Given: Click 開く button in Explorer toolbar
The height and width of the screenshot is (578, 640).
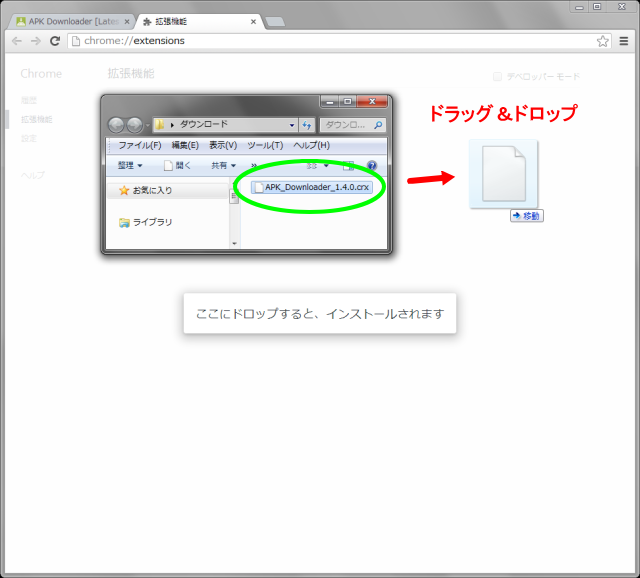Looking at the screenshot, I should (177, 165).
